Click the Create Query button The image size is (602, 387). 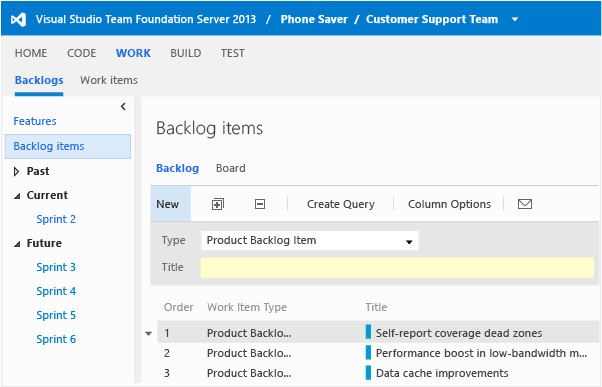pyautogui.click(x=341, y=204)
